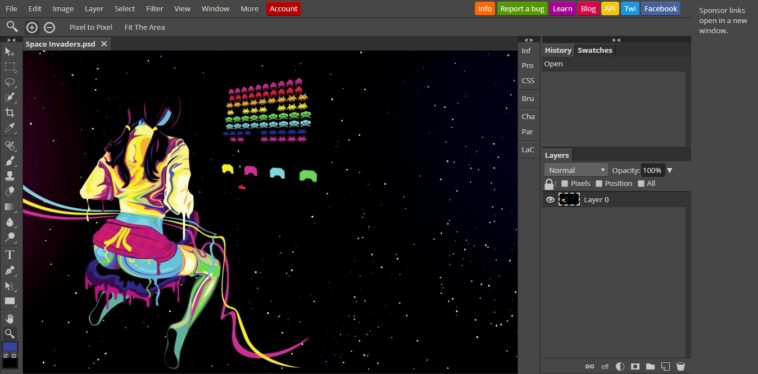This screenshot has height=374, width=758.
Task: Select the Crop tool
Action: [10, 113]
